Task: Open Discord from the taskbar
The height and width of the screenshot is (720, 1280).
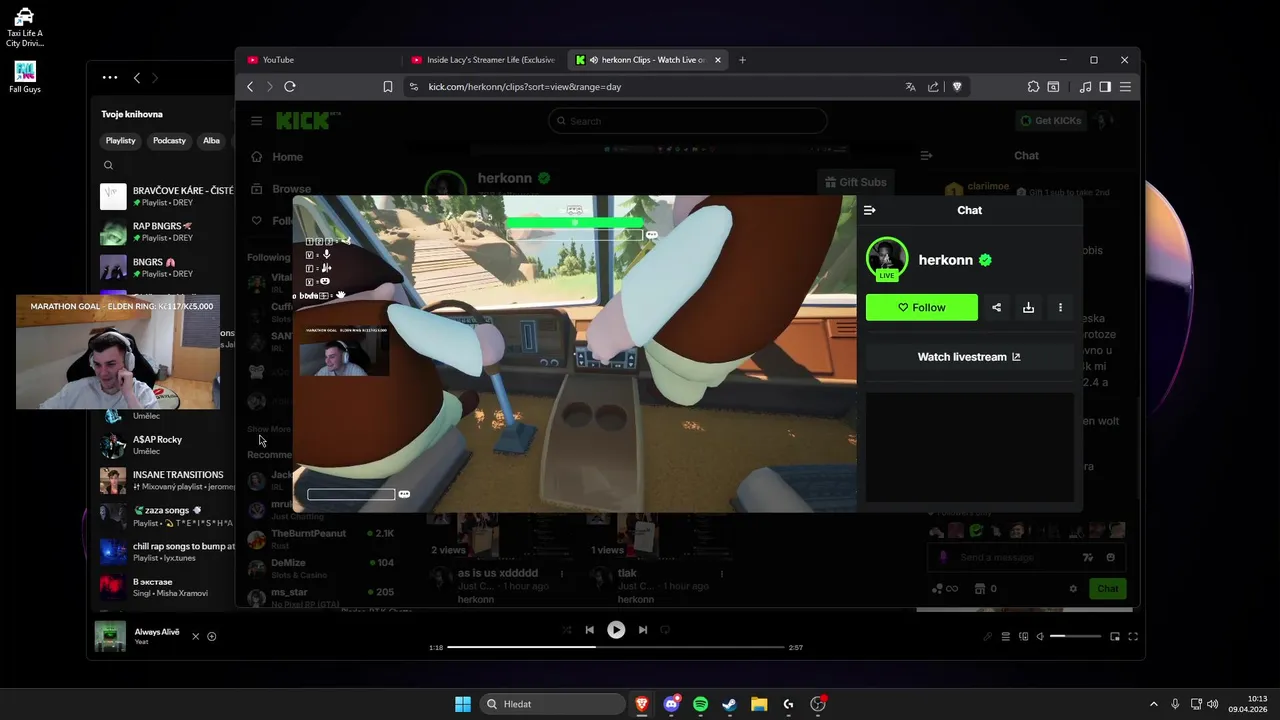Action: [x=671, y=704]
